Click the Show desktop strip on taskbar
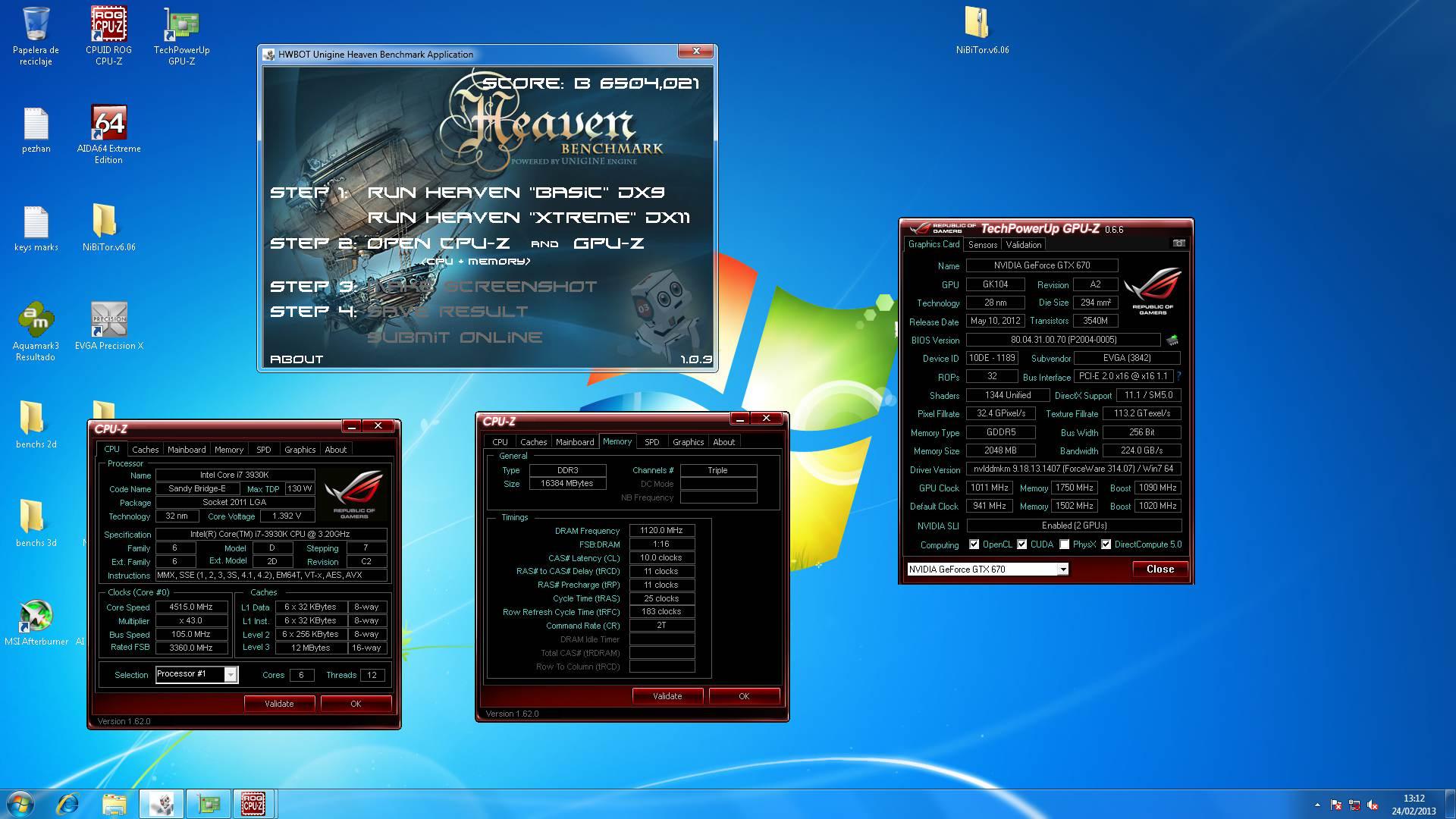 (1450, 804)
